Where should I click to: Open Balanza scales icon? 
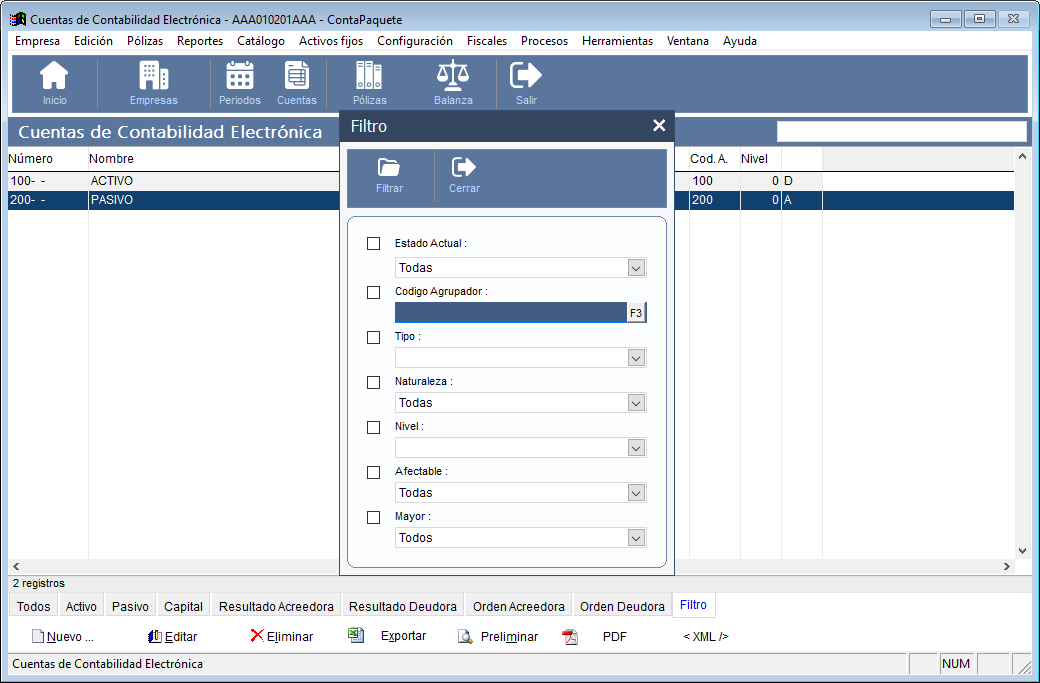tap(453, 75)
